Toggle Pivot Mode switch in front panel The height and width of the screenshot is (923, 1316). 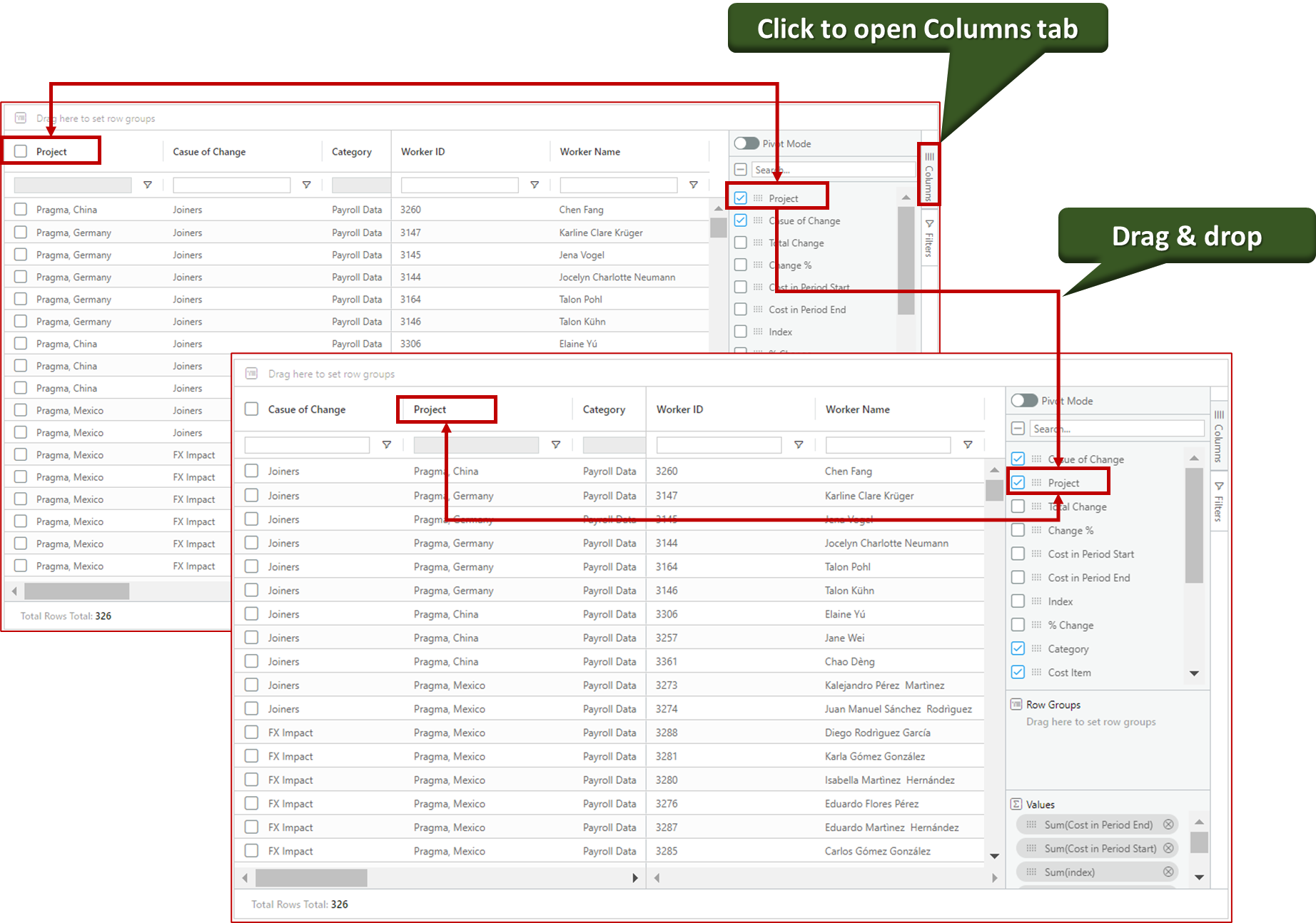click(1024, 401)
